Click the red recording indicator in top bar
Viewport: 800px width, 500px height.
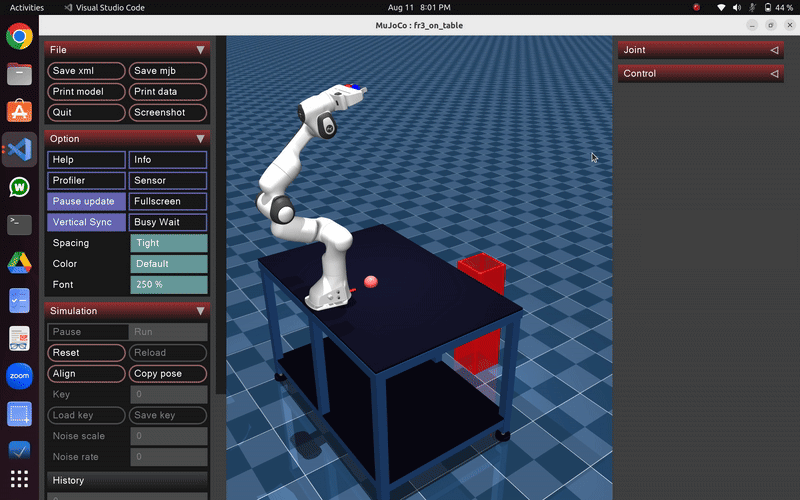coord(696,7)
